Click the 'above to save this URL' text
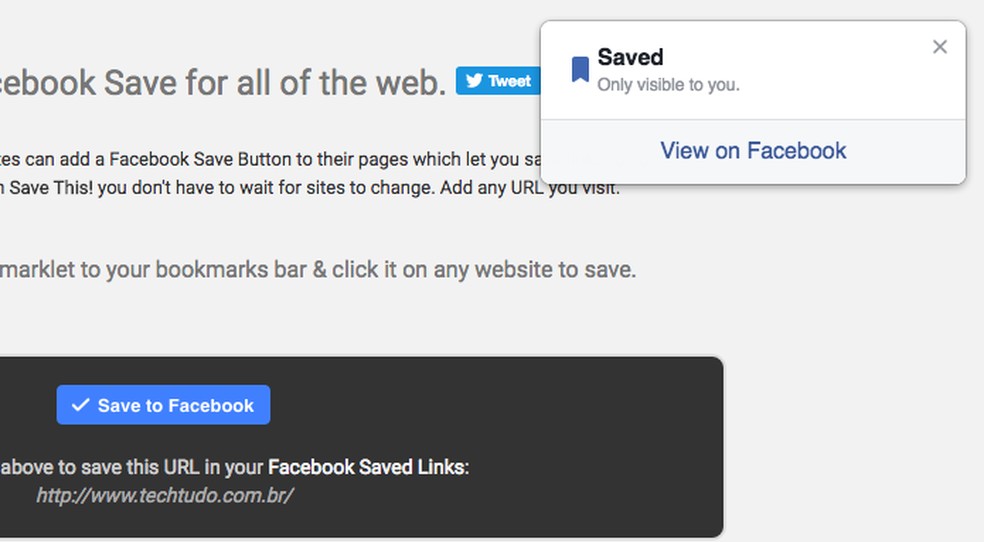The height and width of the screenshot is (542, 984). 130,466
